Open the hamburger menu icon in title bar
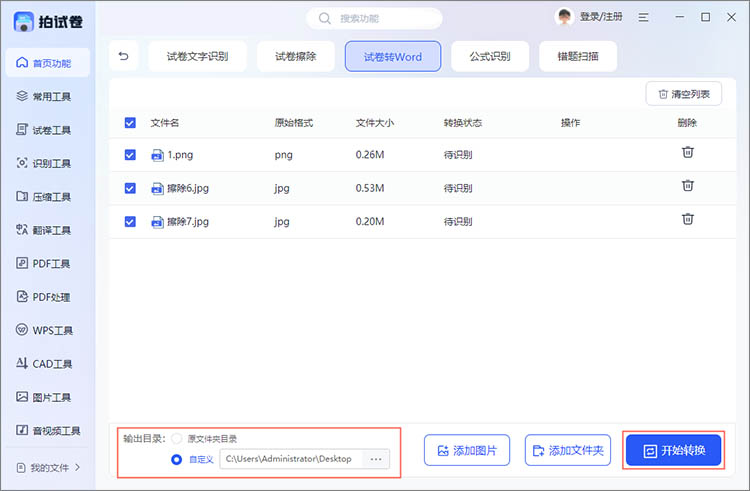Screen dimensions: 750x491 644,17
